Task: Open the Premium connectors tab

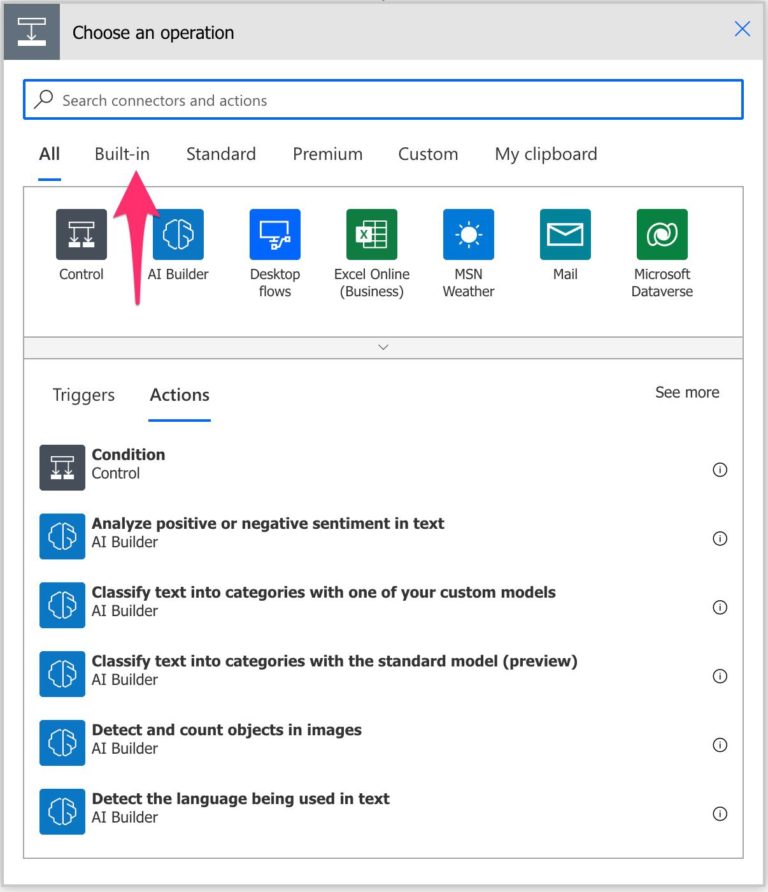Action: [326, 154]
